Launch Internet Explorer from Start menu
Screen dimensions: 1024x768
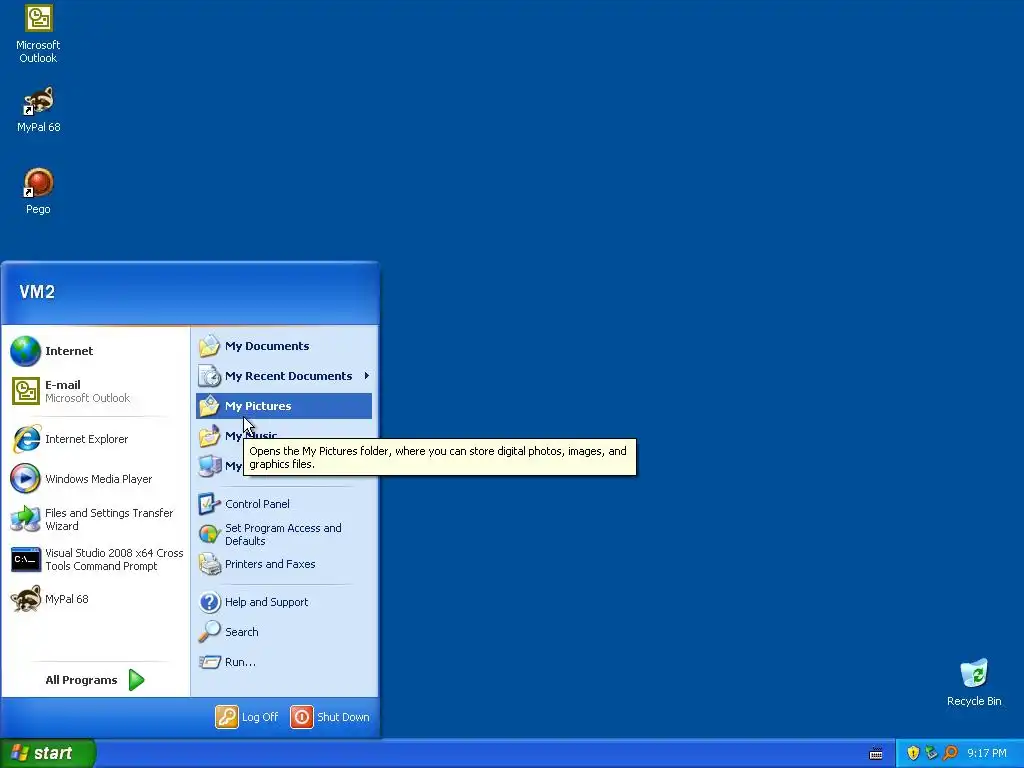95,439
